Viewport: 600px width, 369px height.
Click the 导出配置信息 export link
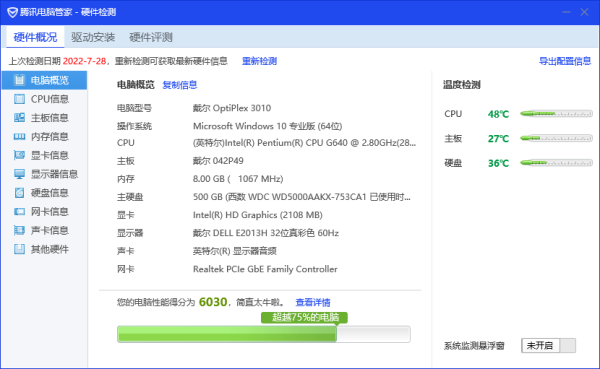click(565, 61)
